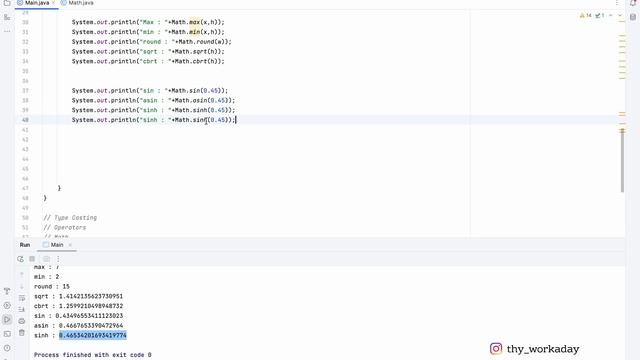640x360 pixels.
Task: Toggle the Run tool window play icon
Action: (7, 320)
